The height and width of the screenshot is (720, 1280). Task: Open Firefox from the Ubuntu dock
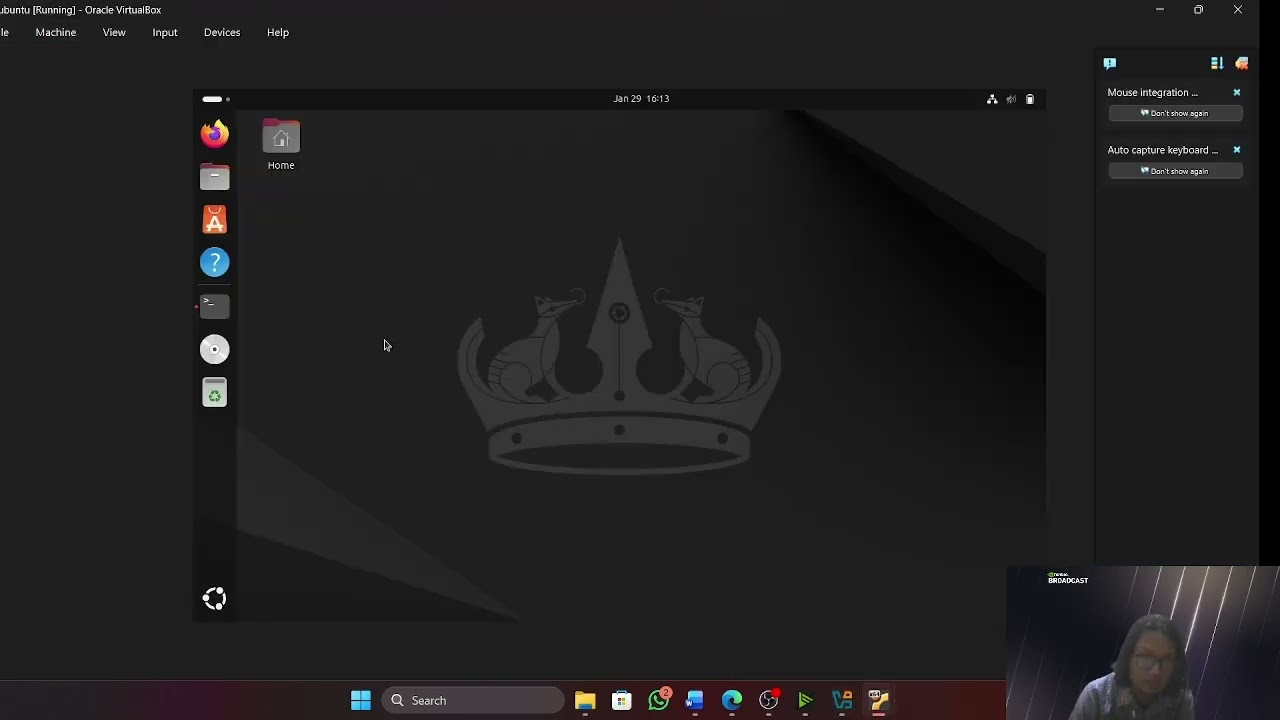[x=215, y=134]
